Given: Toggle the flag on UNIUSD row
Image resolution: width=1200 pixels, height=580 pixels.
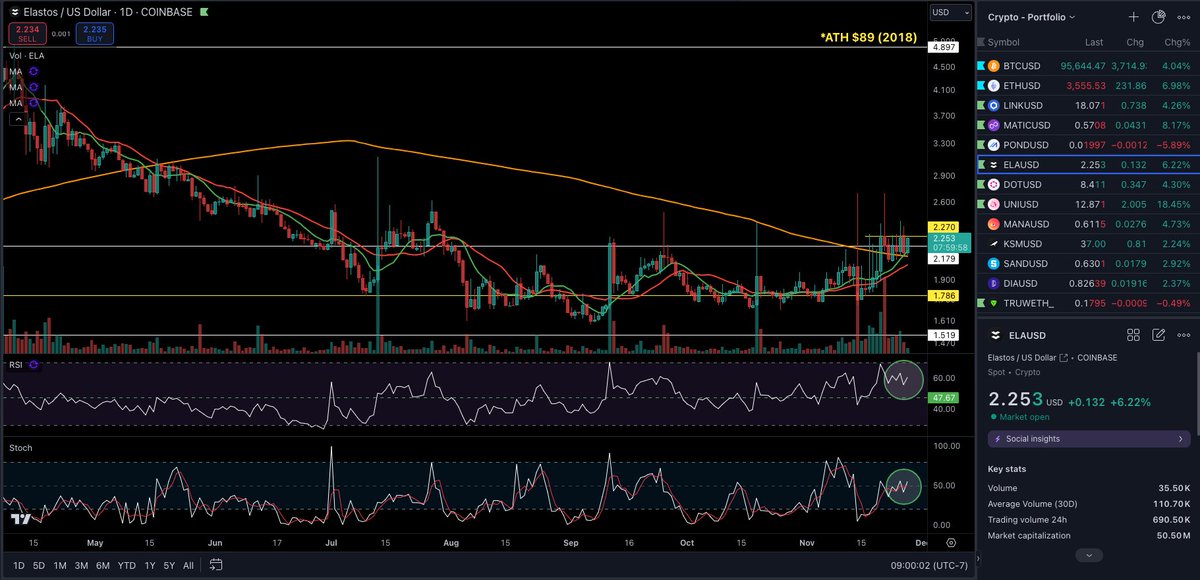Looking at the screenshot, I should point(981,204).
